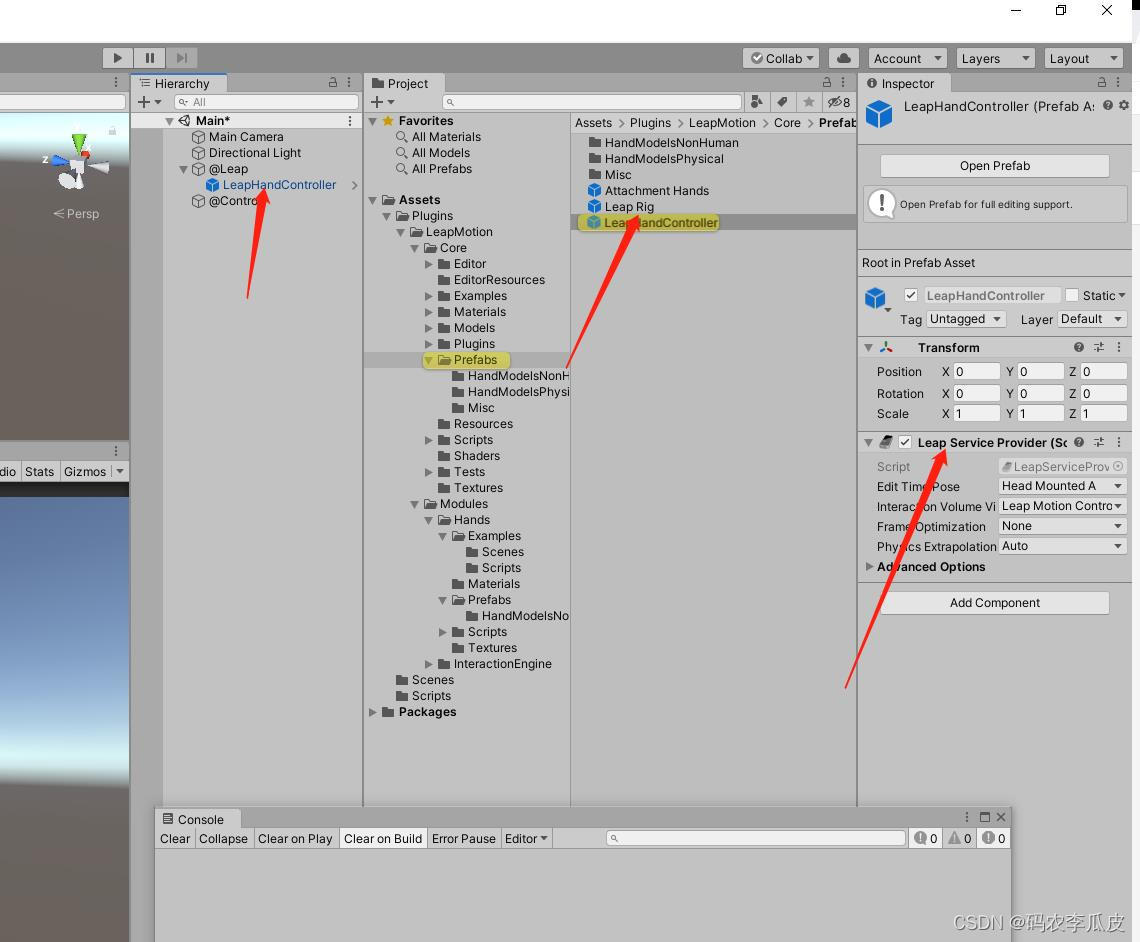The image size is (1140, 942).
Task: Open Transform component help icon
Action: pyautogui.click(x=1079, y=347)
